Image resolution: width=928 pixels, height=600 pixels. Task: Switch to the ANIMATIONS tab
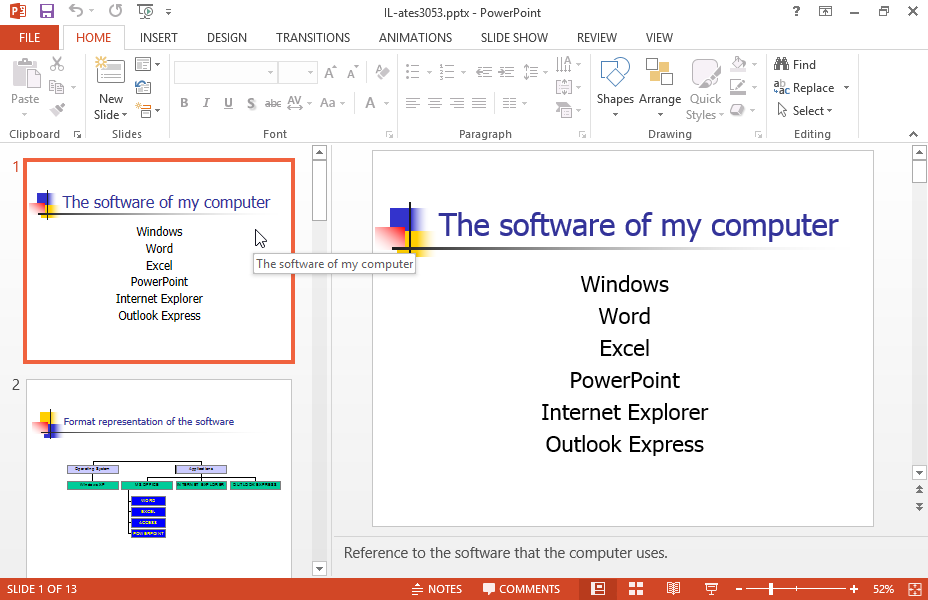(x=415, y=38)
